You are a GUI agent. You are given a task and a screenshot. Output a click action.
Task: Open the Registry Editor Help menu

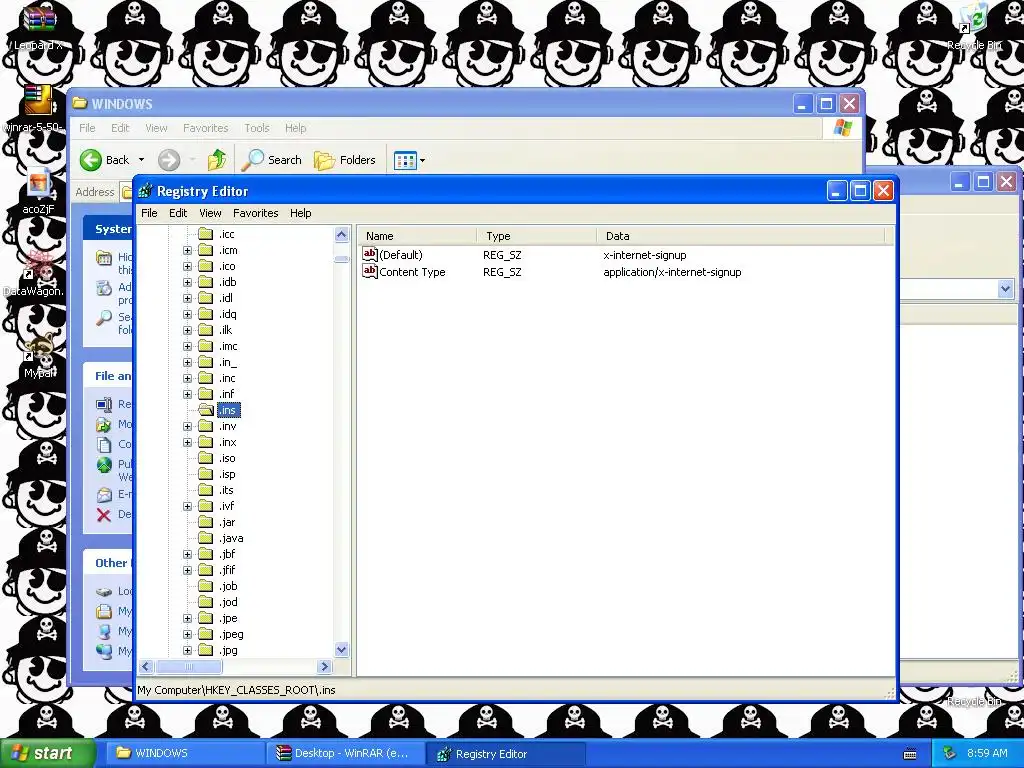(x=300, y=213)
